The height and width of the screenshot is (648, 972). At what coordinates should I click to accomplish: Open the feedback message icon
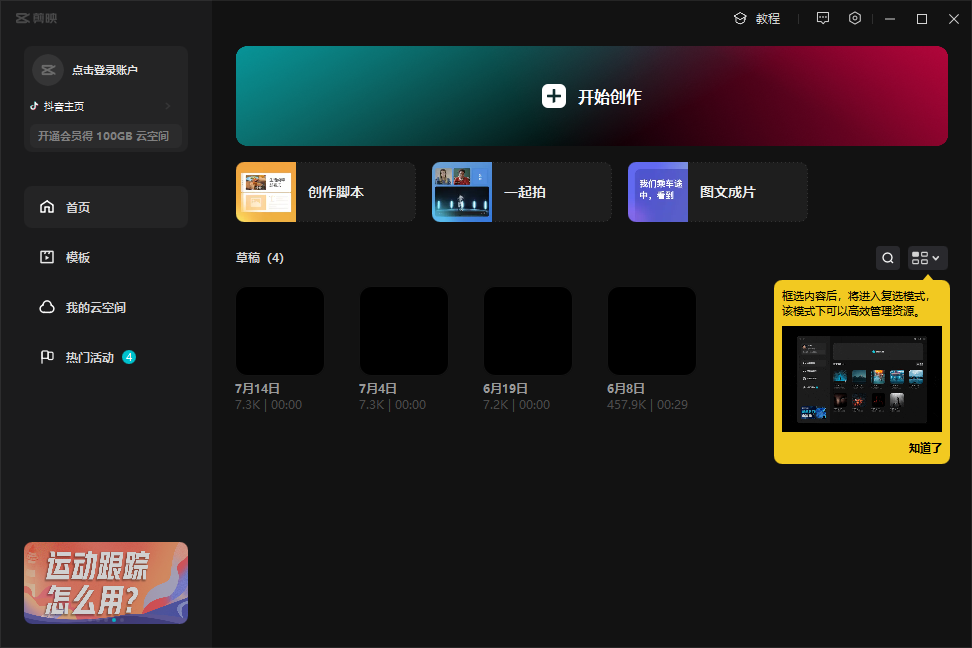click(823, 18)
